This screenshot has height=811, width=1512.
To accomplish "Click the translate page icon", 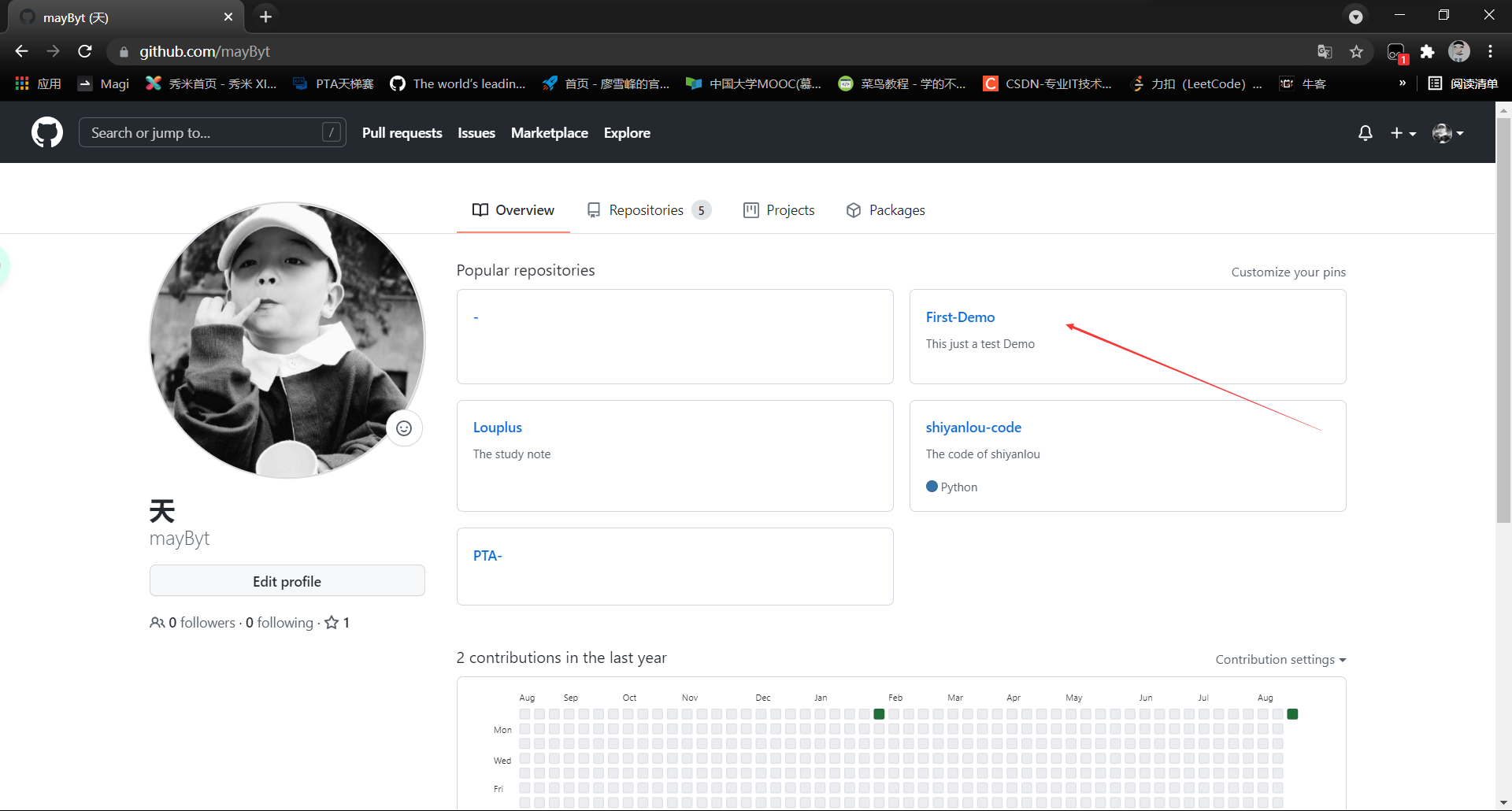I will click(1325, 51).
